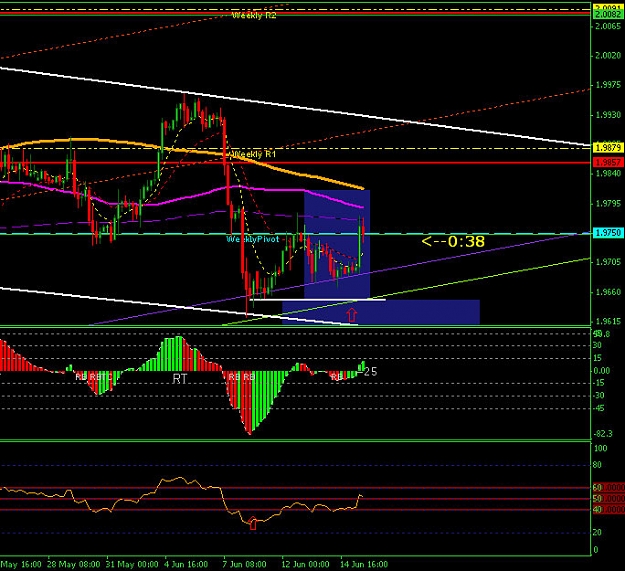
Task: Click the red 40.0000 oscillator level tag
Action: point(608,510)
